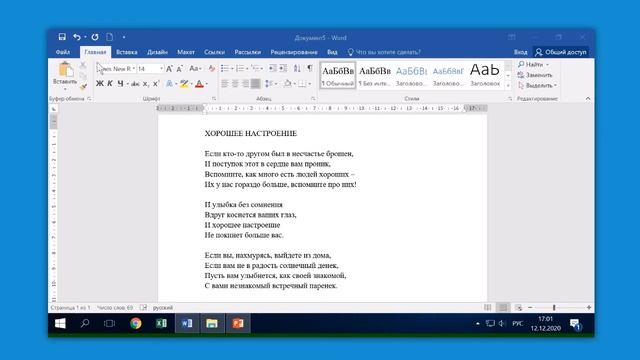
Task: Save the document using the floppy disk icon
Action: (62, 37)
